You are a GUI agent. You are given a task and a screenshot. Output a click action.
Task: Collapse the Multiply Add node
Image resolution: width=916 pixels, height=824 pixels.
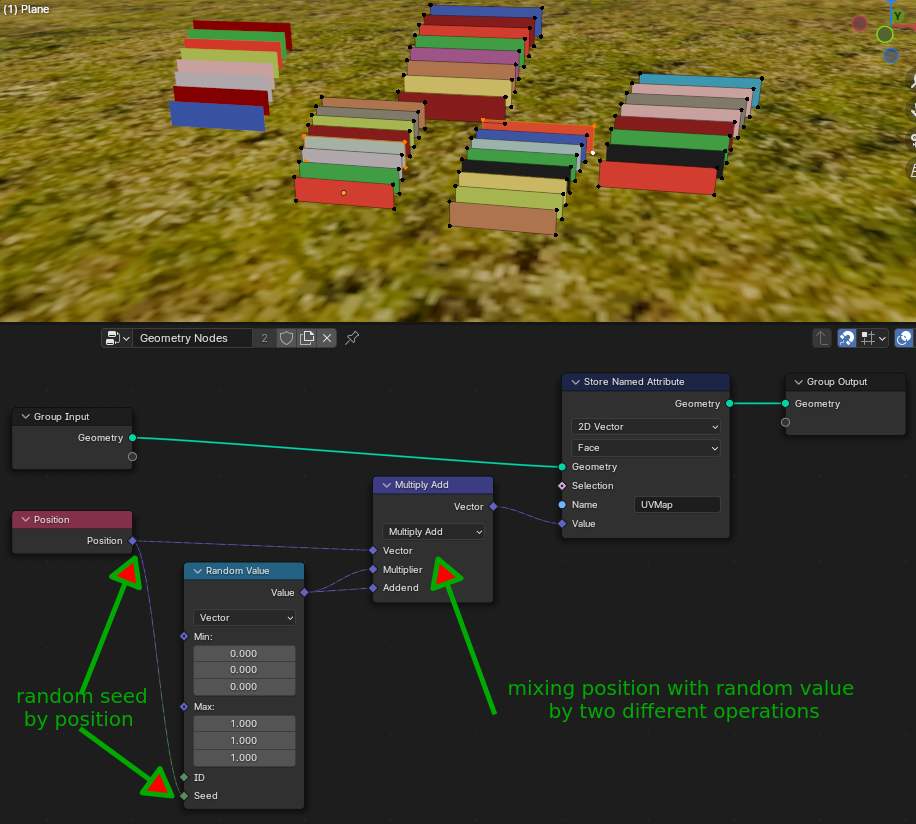386,485
